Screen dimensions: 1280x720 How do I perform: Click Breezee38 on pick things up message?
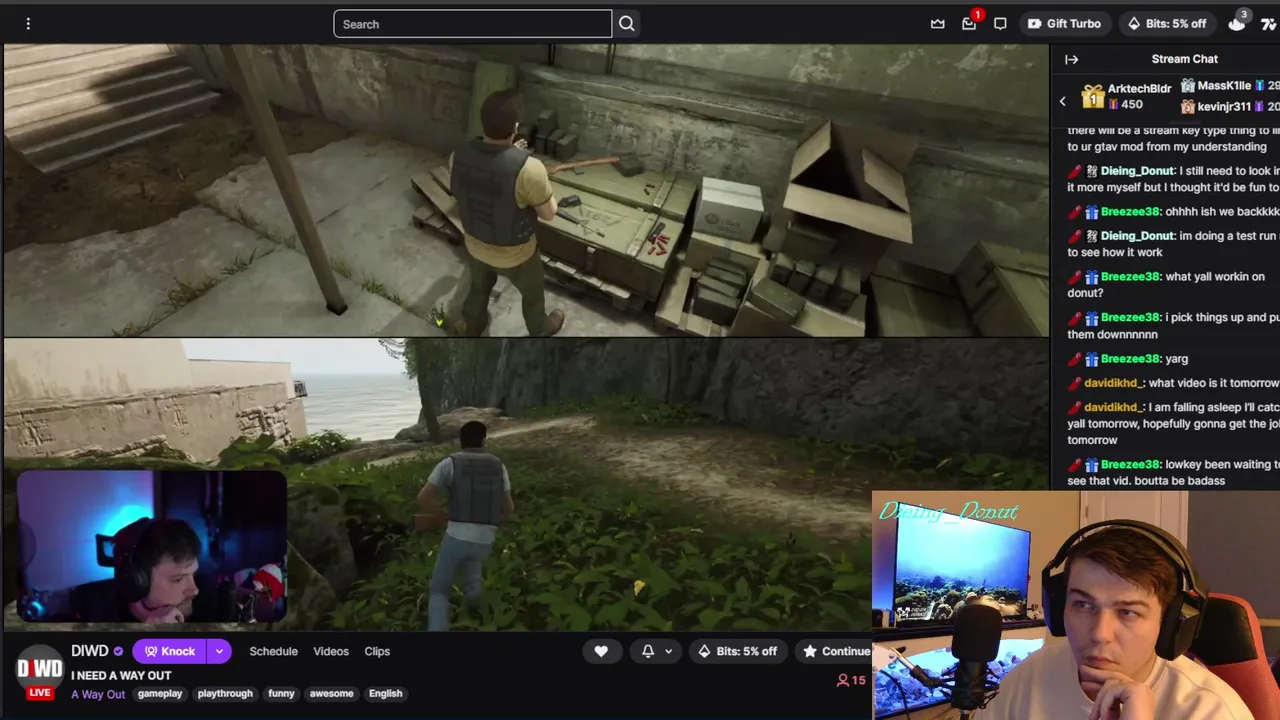(x=1131, y=318)
